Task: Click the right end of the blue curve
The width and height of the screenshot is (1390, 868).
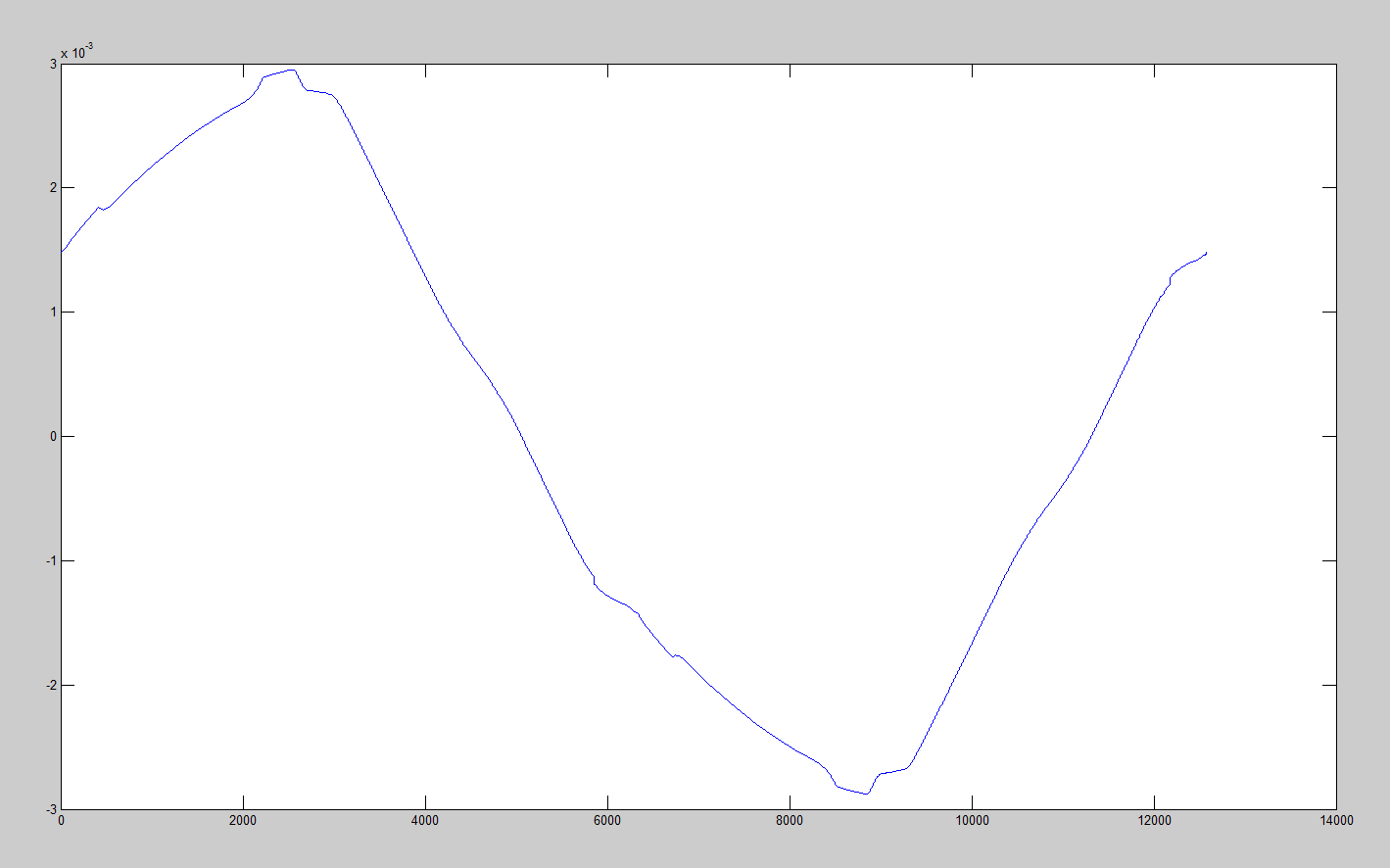Action: [x=1206, y=253]
